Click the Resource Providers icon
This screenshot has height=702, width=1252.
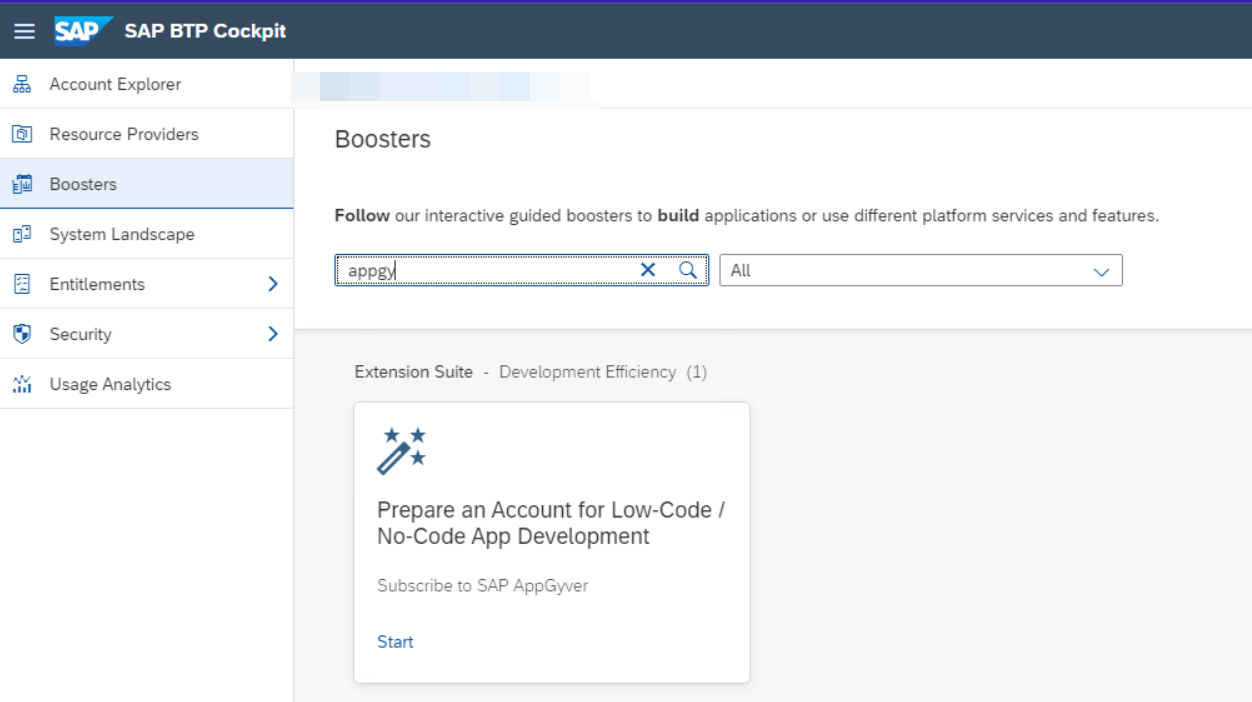[x=22, y=134]
